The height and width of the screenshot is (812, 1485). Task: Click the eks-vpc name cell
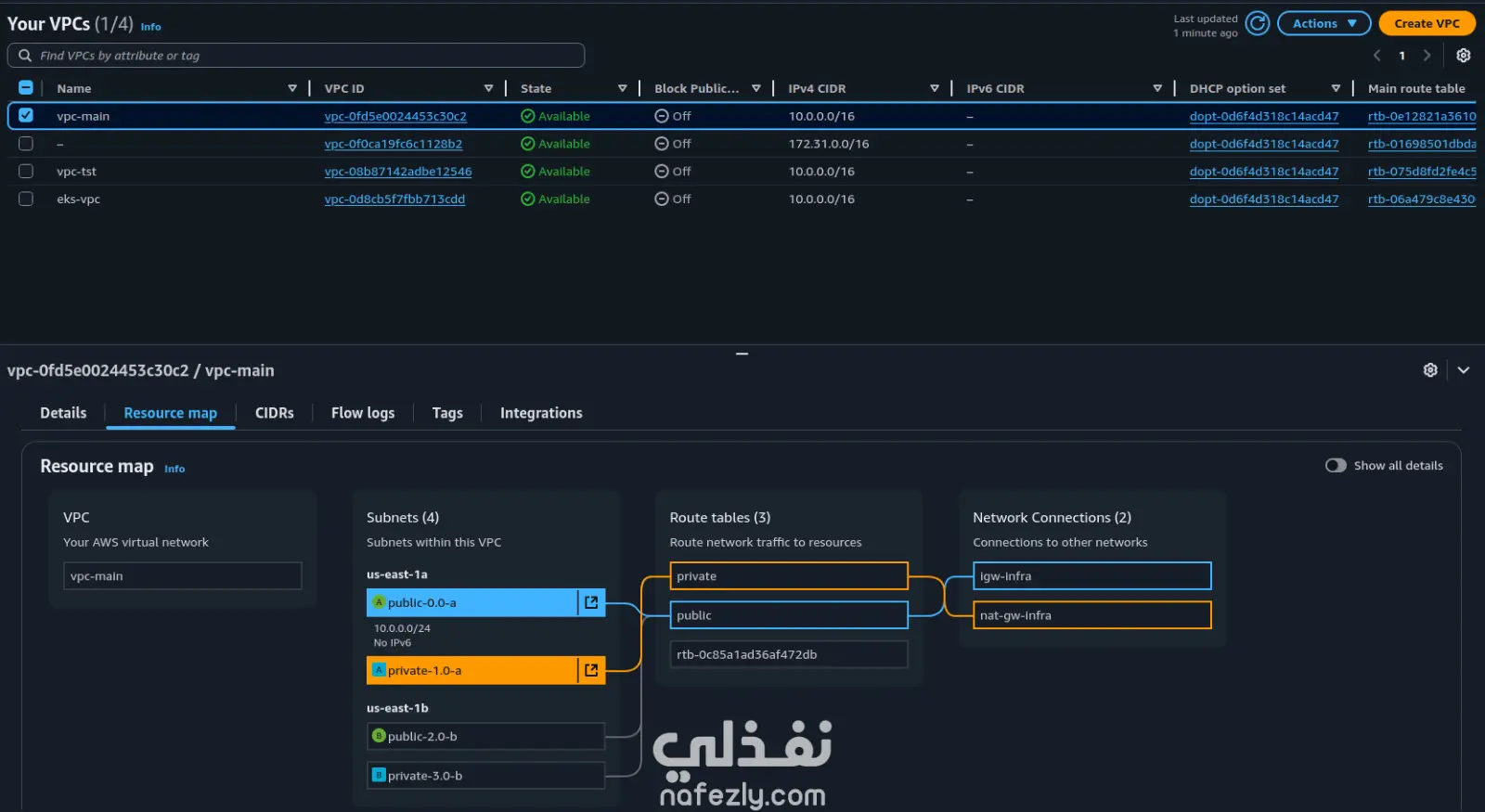(x=78, y=200)
